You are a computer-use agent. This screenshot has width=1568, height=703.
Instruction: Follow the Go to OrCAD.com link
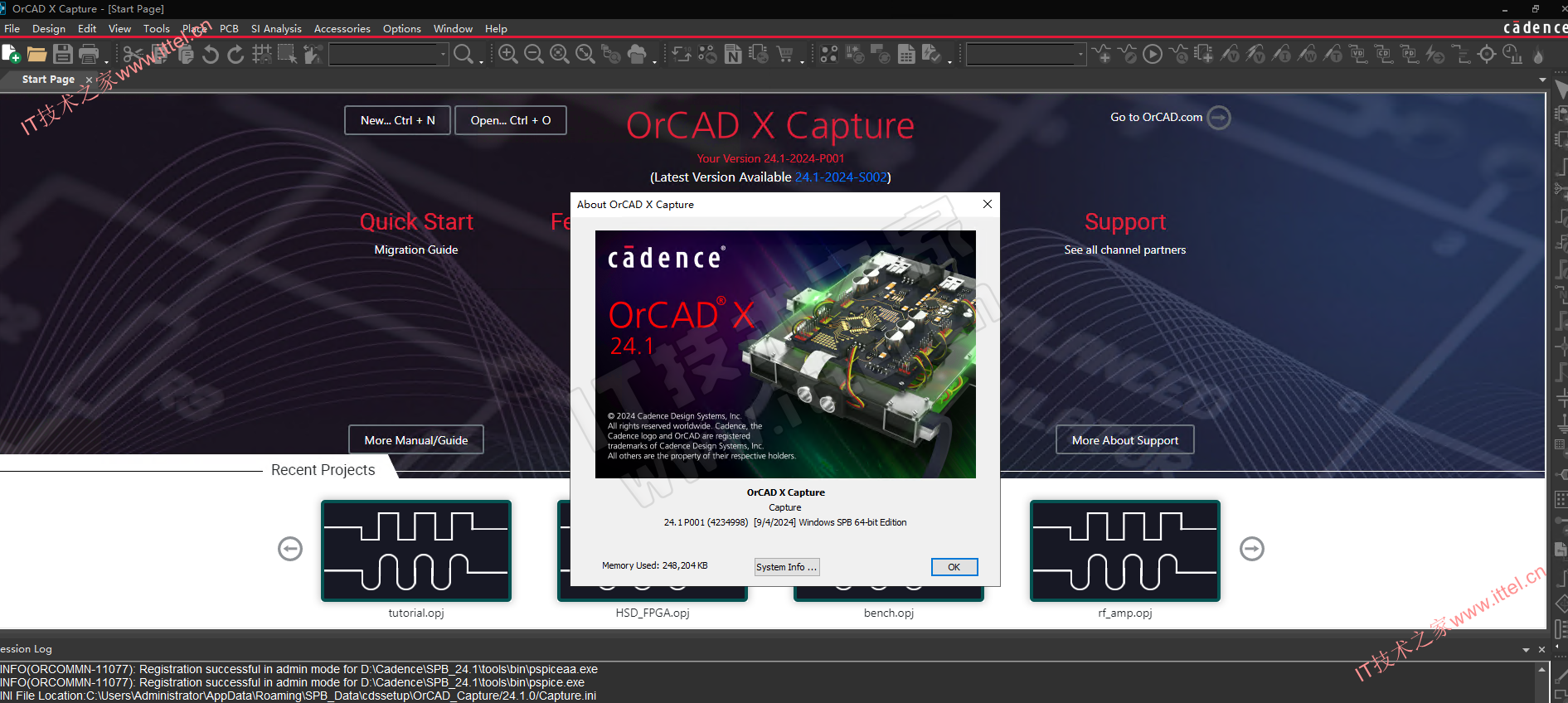pyautogui.click(x=1170, y=118)
